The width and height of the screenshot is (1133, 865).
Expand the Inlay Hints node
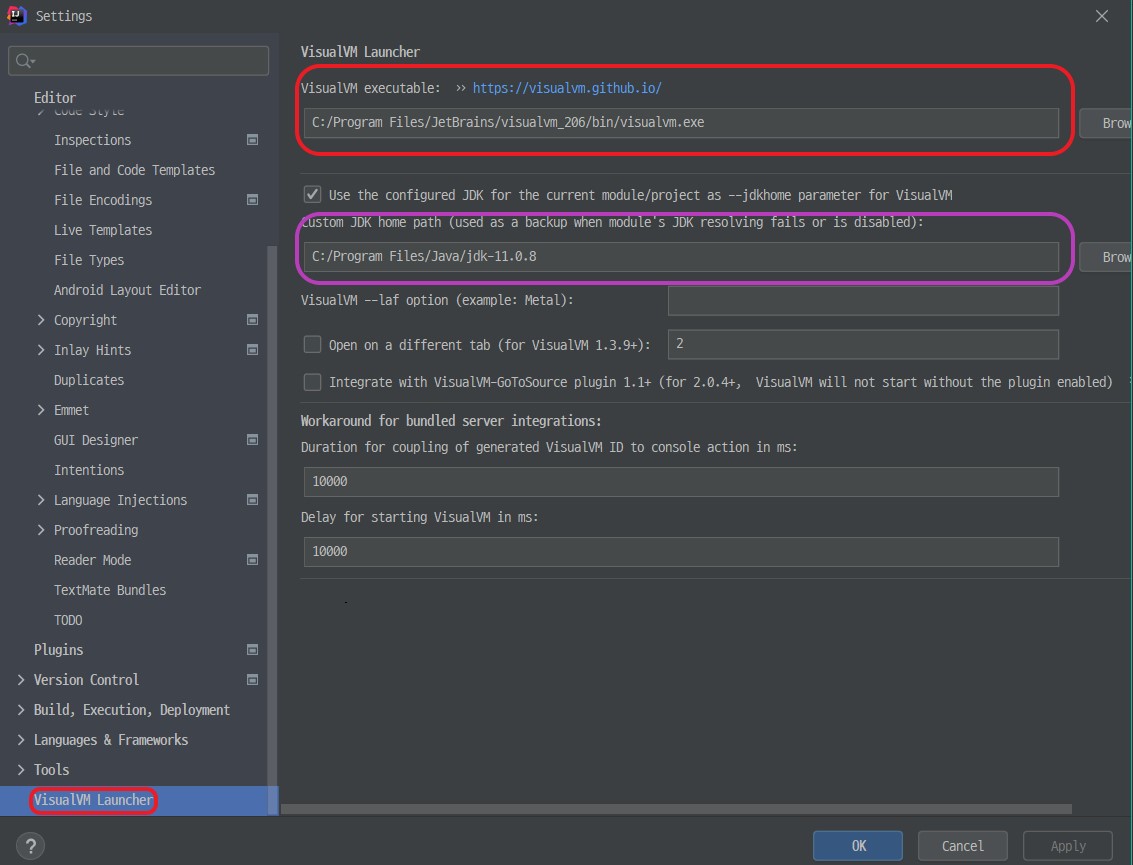tap(40, 350)
